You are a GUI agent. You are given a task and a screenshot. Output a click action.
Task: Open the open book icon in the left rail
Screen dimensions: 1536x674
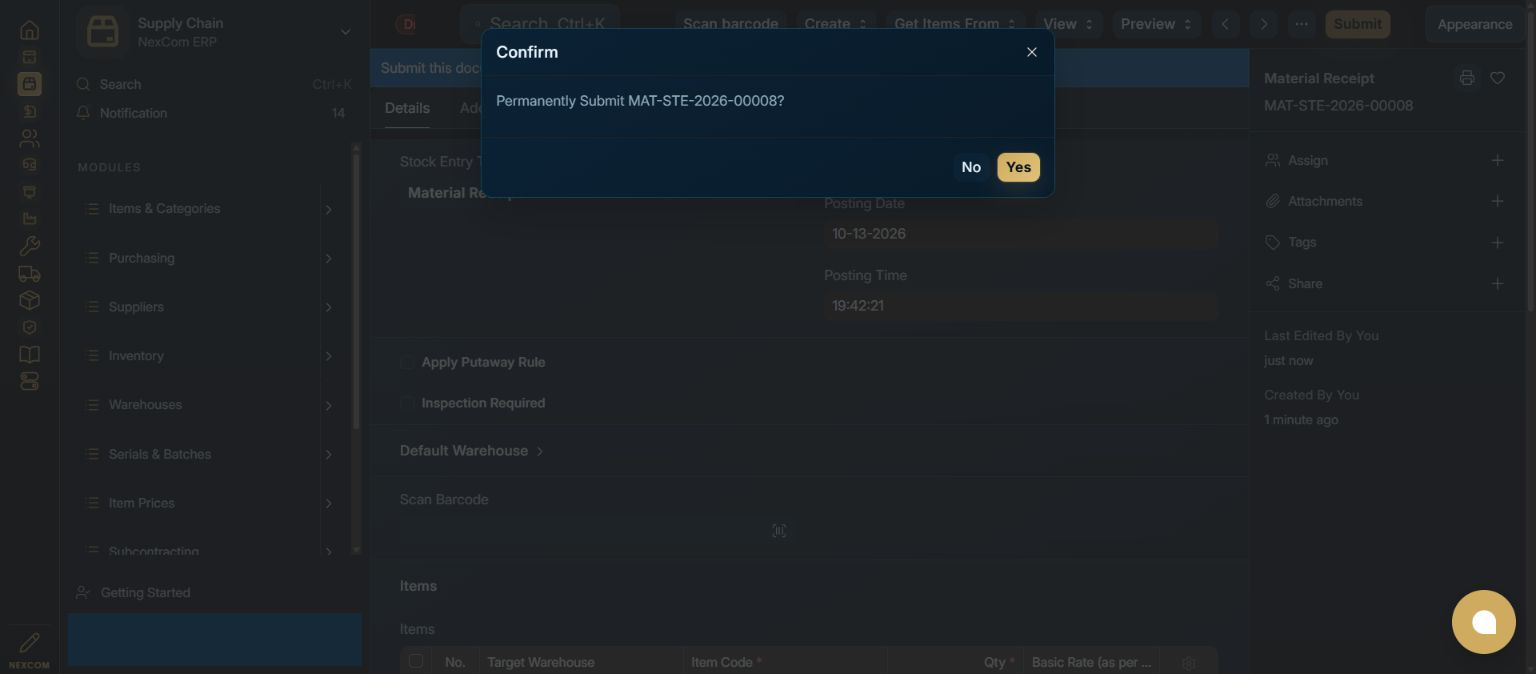[x=29, y=354]
